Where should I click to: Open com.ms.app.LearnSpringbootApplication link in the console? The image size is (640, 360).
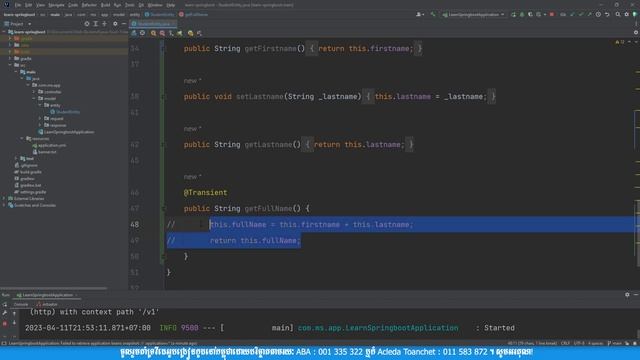click(x=378, y=328)
